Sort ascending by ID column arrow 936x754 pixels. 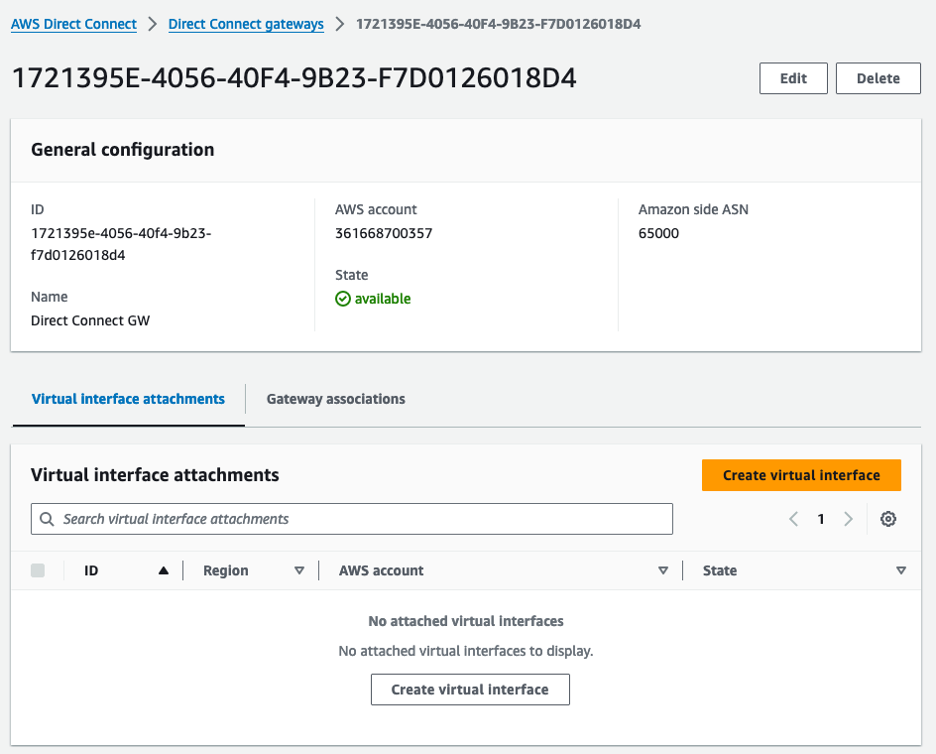coord(163,571)
